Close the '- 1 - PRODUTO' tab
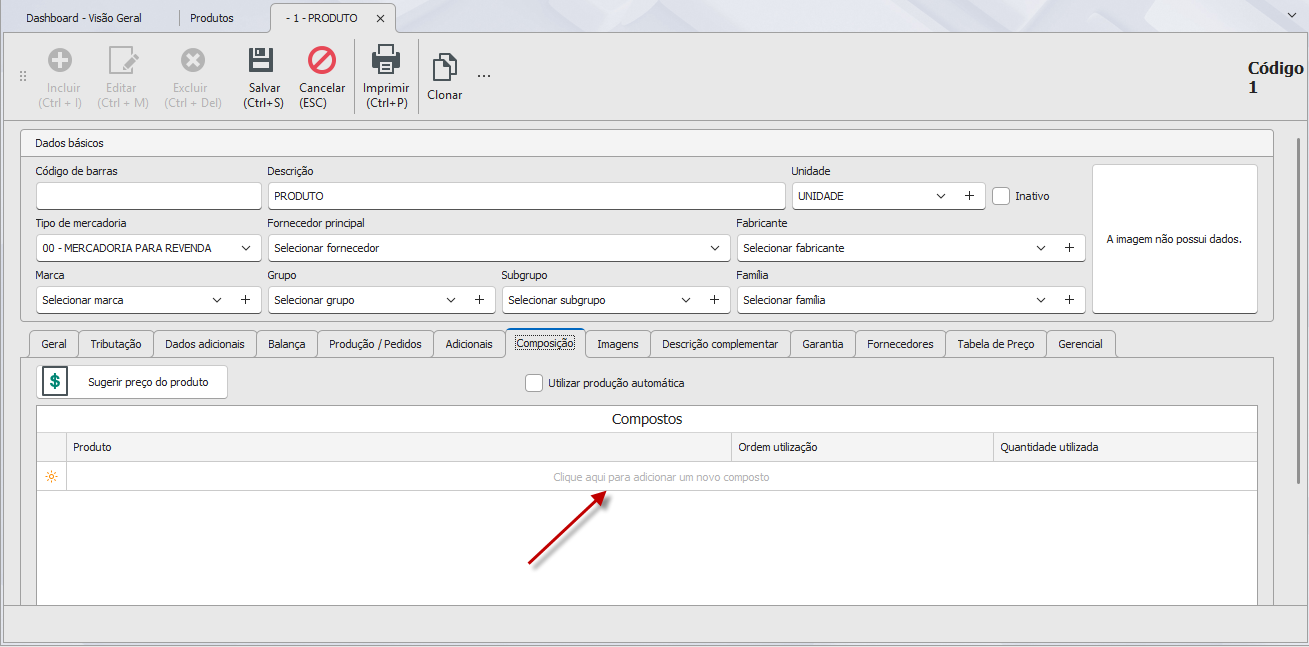The width and height of the screenshot is (1309, 647). pos(380,19)
